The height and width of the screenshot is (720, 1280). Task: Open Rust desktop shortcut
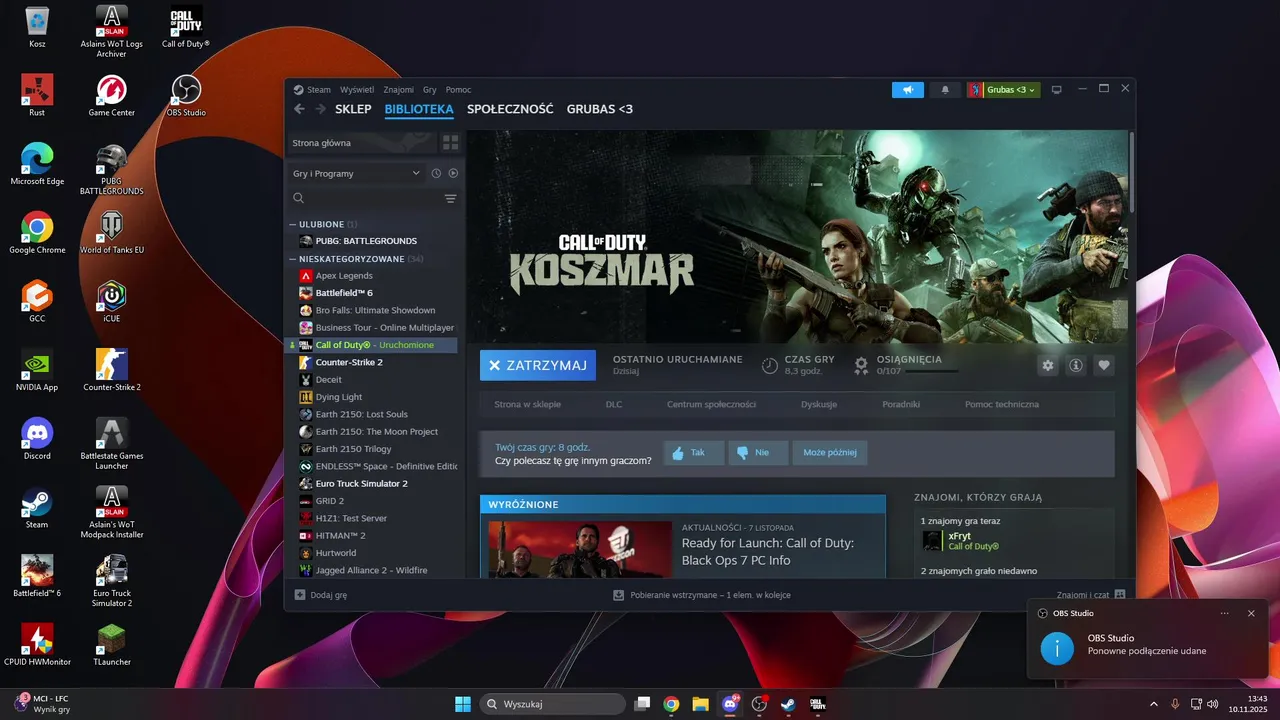(x=37, y=95)
